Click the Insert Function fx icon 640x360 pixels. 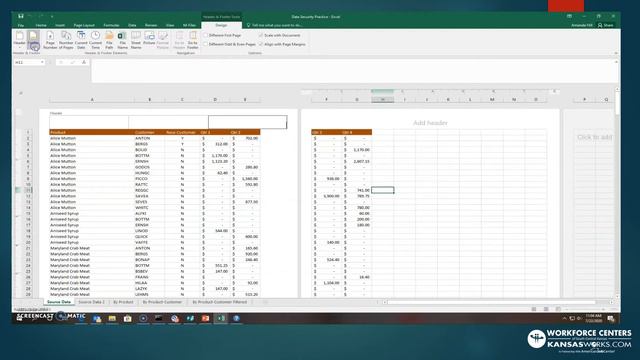coord(84,62)
